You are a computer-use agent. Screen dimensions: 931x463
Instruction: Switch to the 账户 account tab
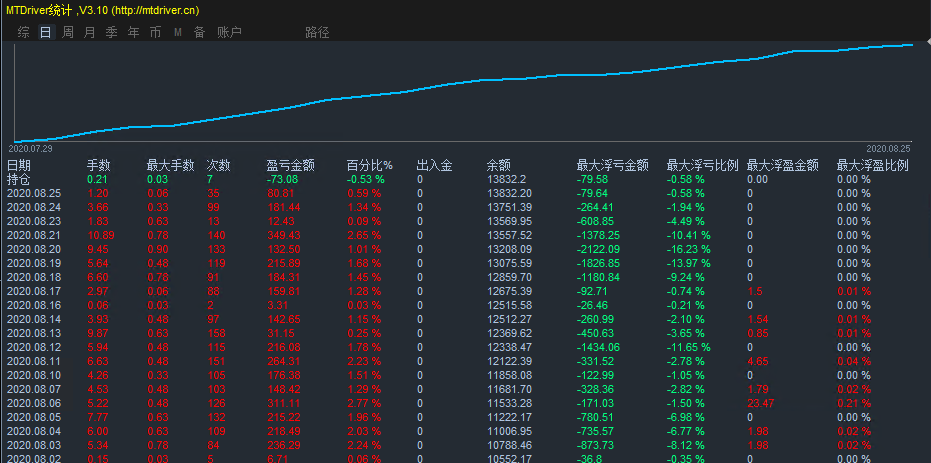coord(229,32)
